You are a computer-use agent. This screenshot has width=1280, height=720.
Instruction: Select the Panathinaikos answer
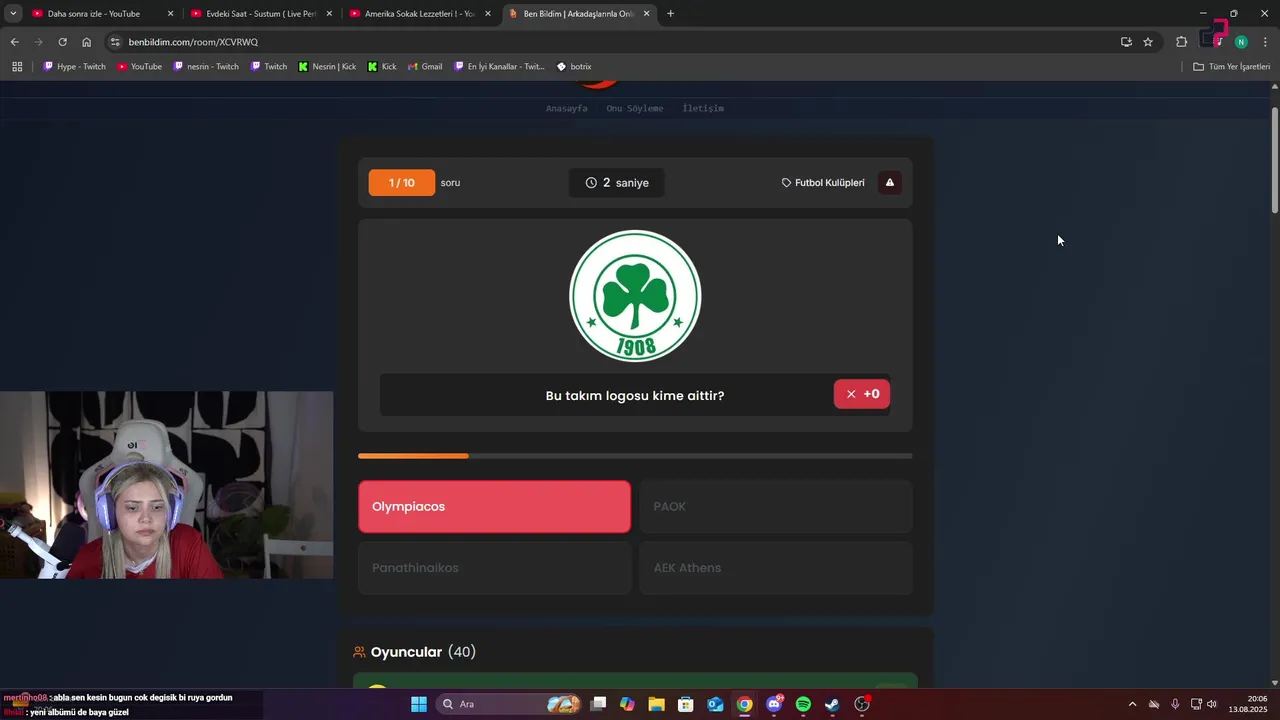tap(495, 568)
